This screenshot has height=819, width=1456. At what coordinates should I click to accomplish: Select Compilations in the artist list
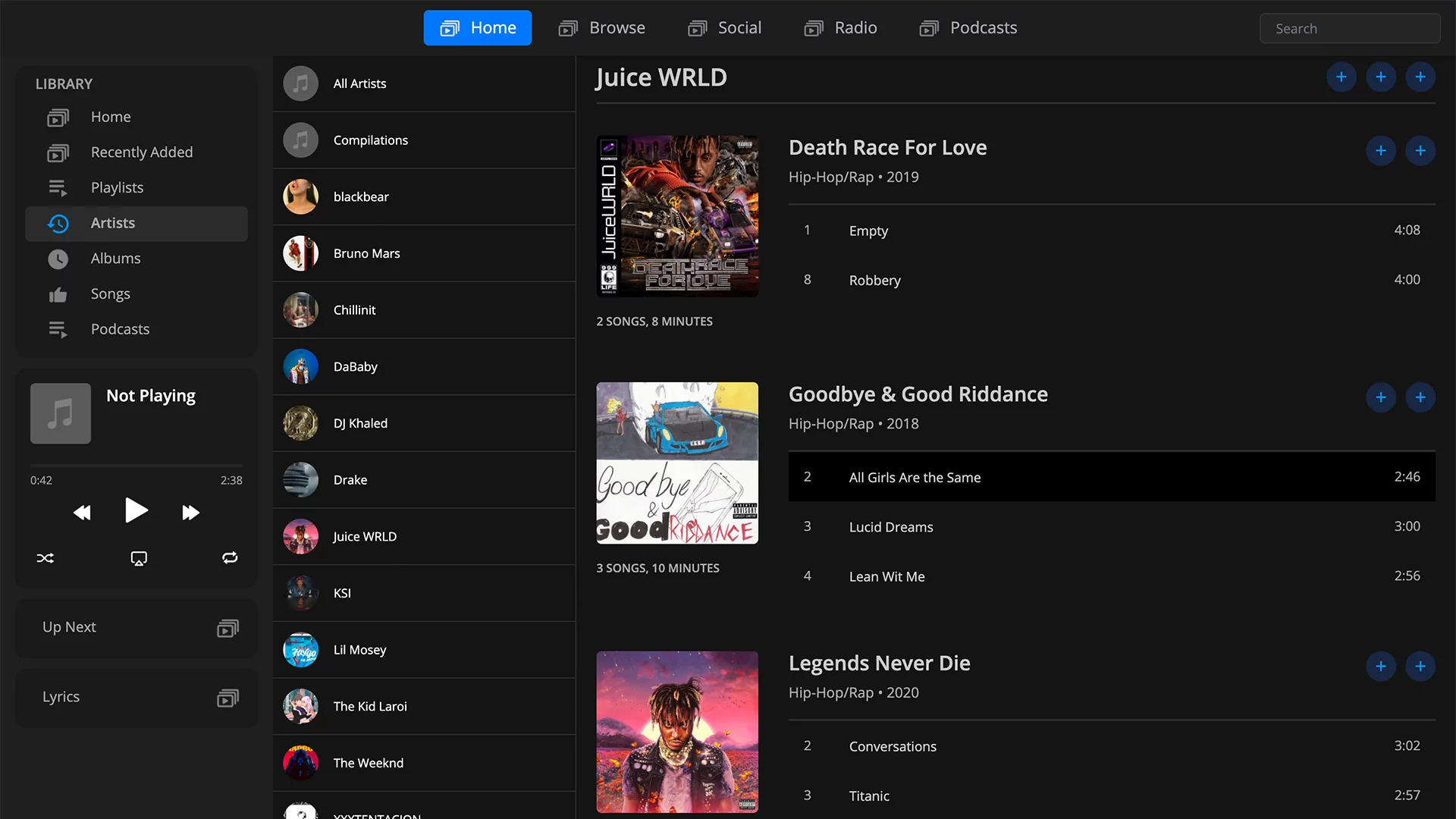424,140
